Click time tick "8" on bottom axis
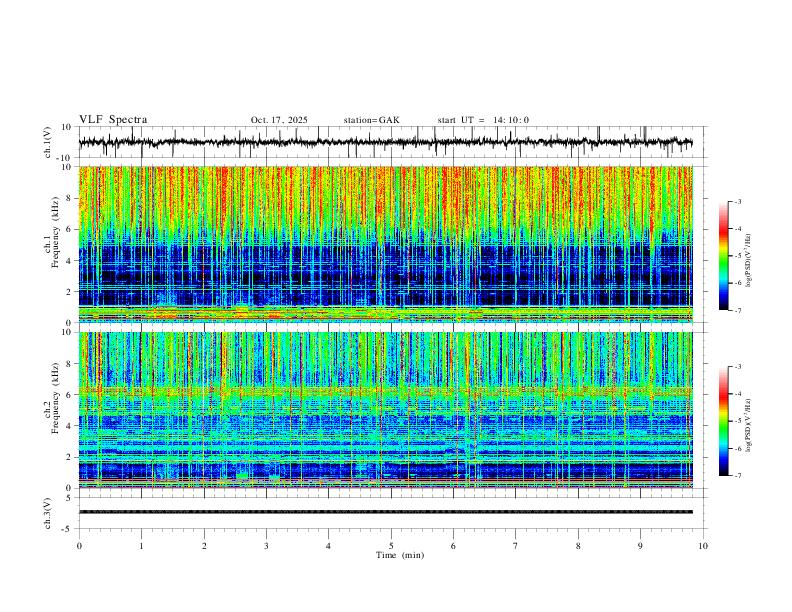The width and height of the screenshot is (792, 612). click(x=578, y=546)
